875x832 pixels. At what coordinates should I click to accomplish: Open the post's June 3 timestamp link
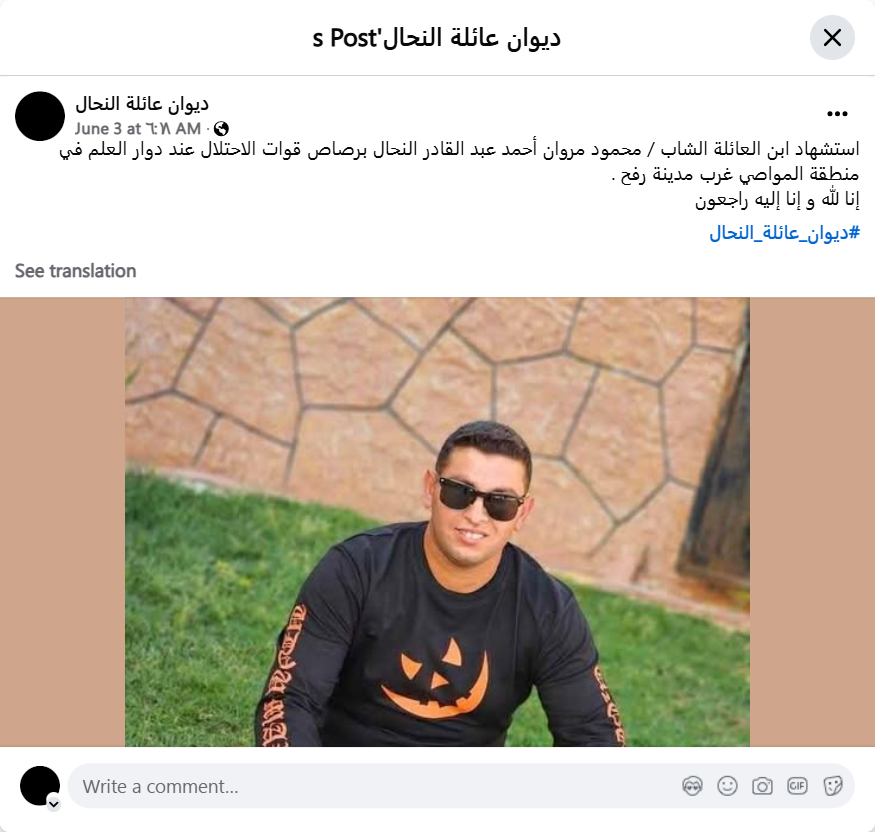[x=138, y=129]
